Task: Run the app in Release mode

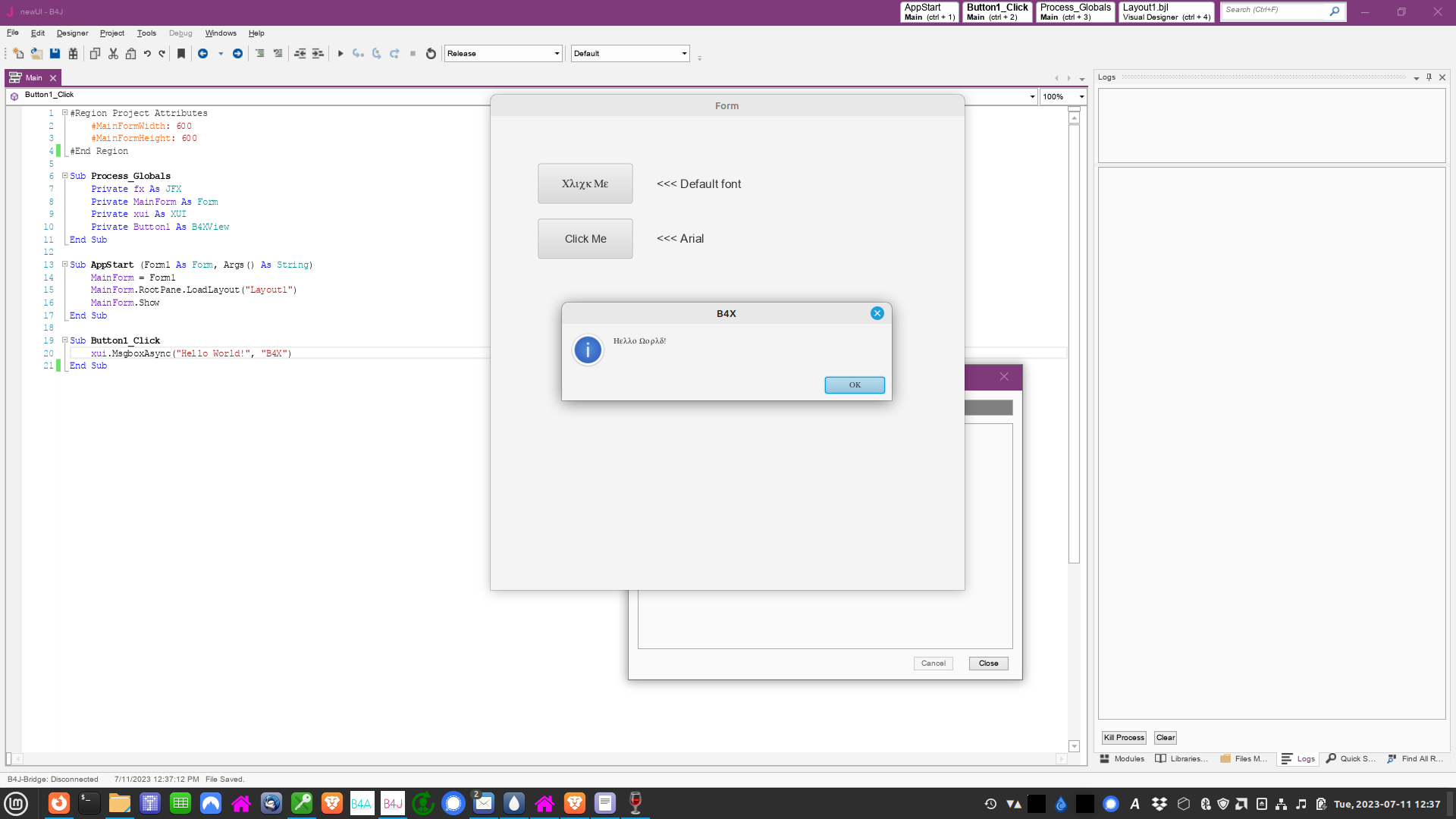Action: click(340, 53)
